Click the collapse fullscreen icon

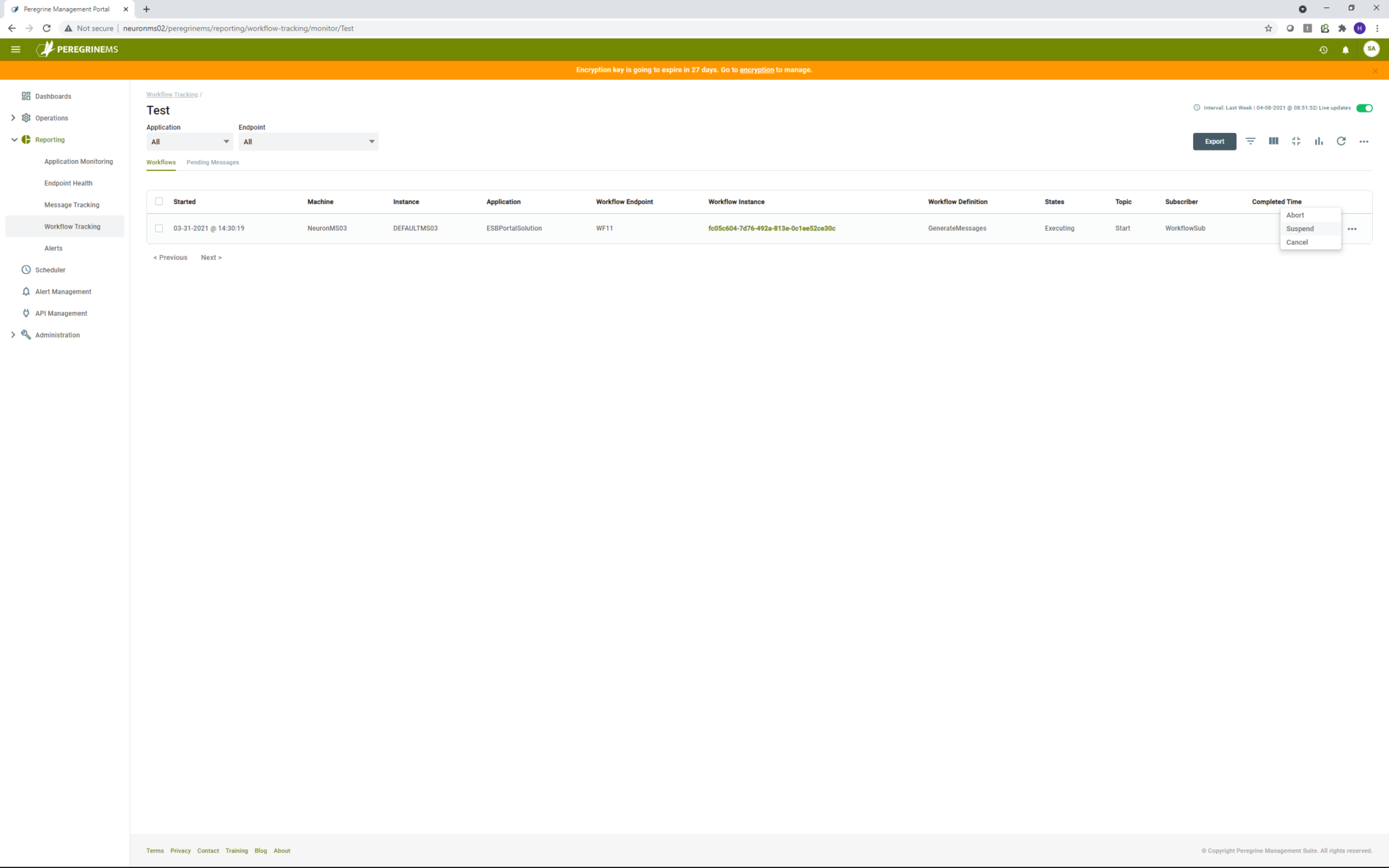coord(1296,141)
